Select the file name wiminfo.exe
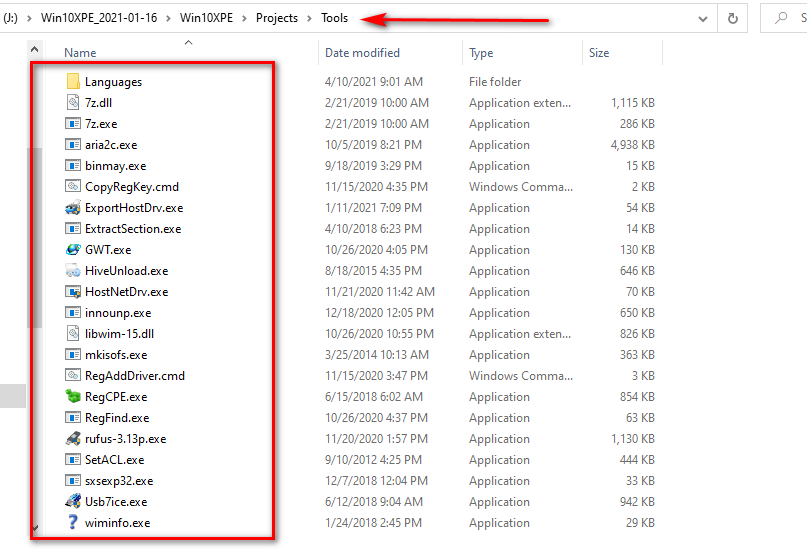Image resolution: width=807 pixels, height=549 pixels. pyautogui.click(x=117, y=523)
